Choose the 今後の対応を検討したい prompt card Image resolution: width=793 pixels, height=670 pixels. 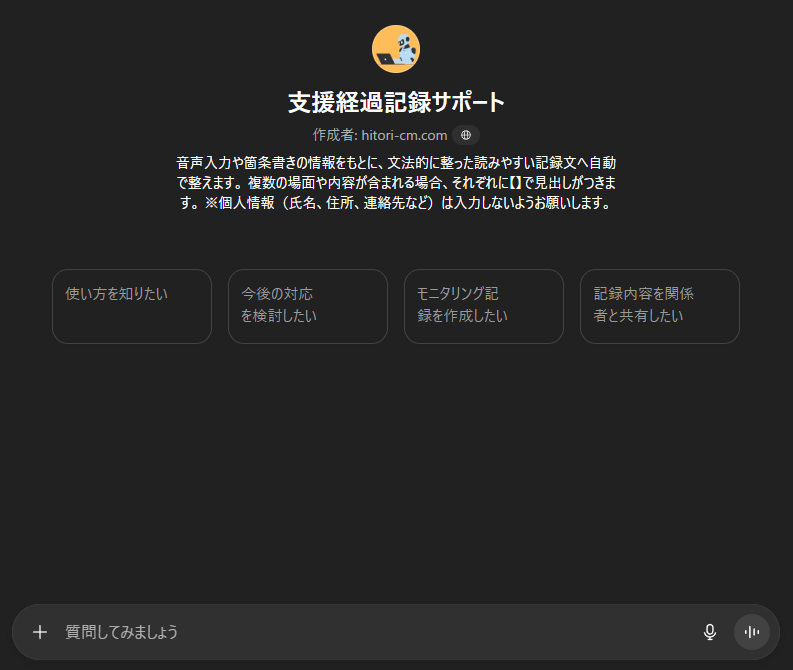click(x=308, y=306)
